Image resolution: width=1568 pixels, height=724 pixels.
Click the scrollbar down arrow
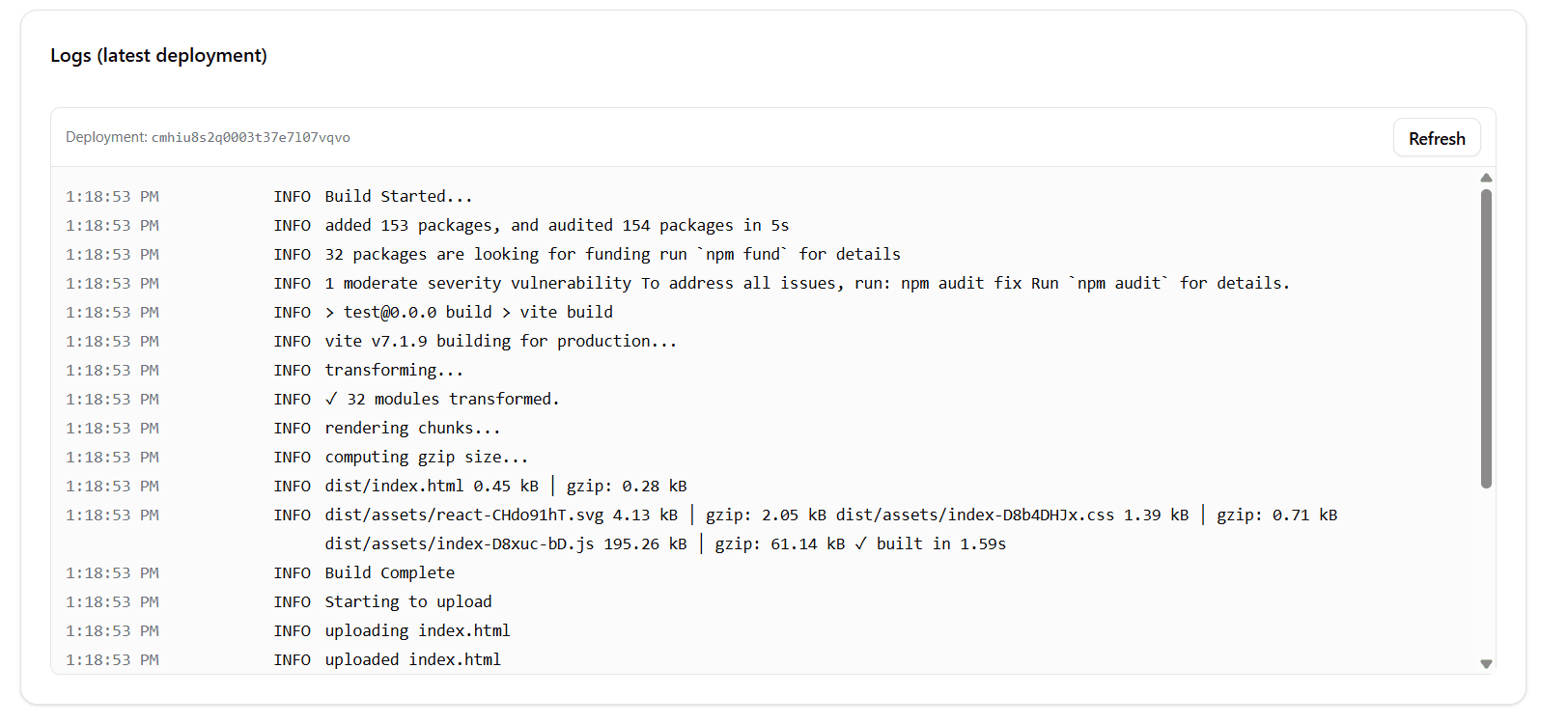1486,664
